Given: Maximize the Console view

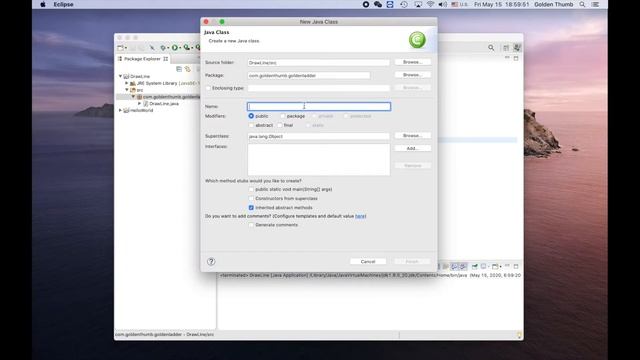Looking at the screenshot, I should 516,266.
